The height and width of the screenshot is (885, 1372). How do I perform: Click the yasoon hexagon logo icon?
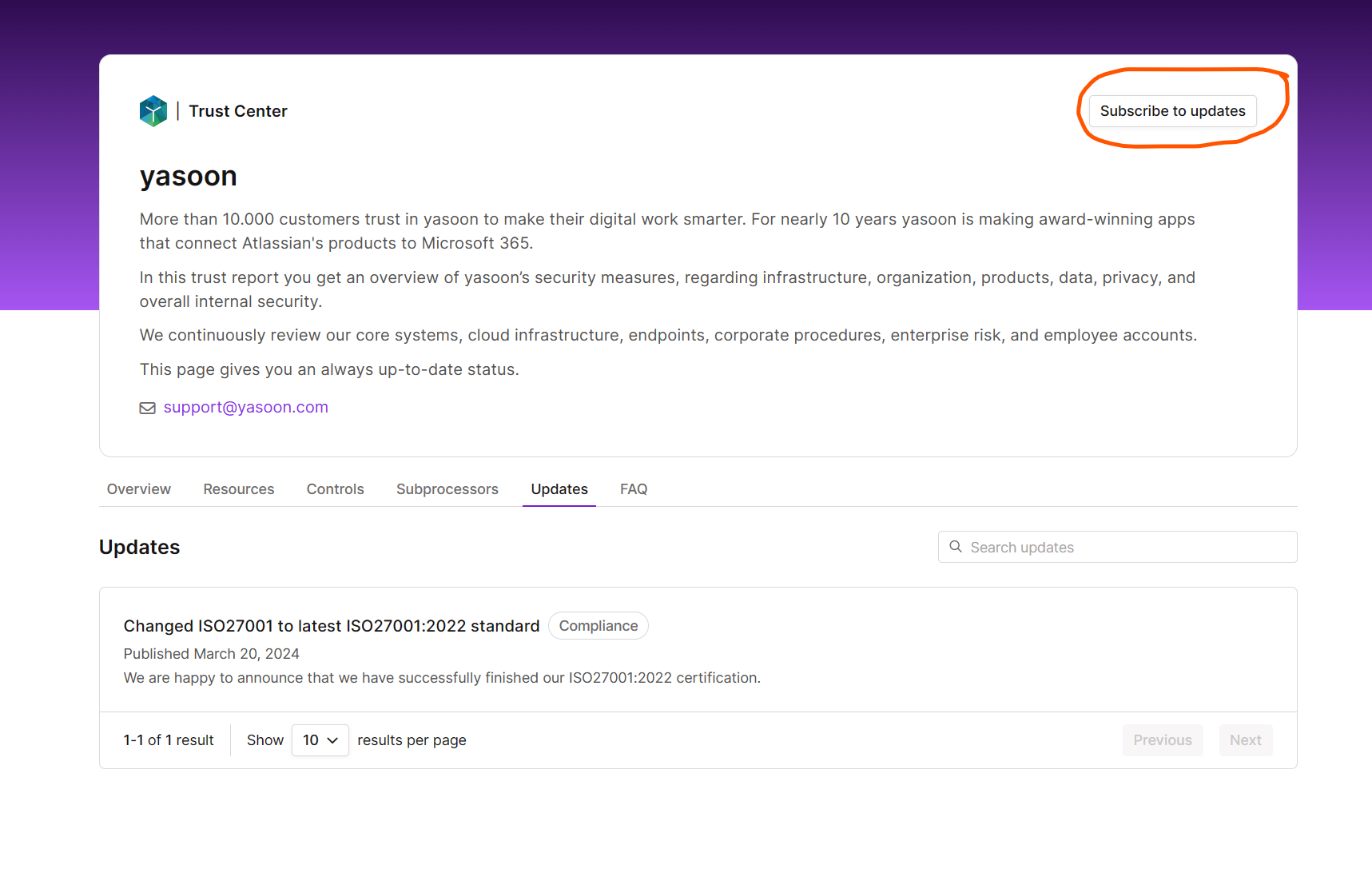coord(153,111)
